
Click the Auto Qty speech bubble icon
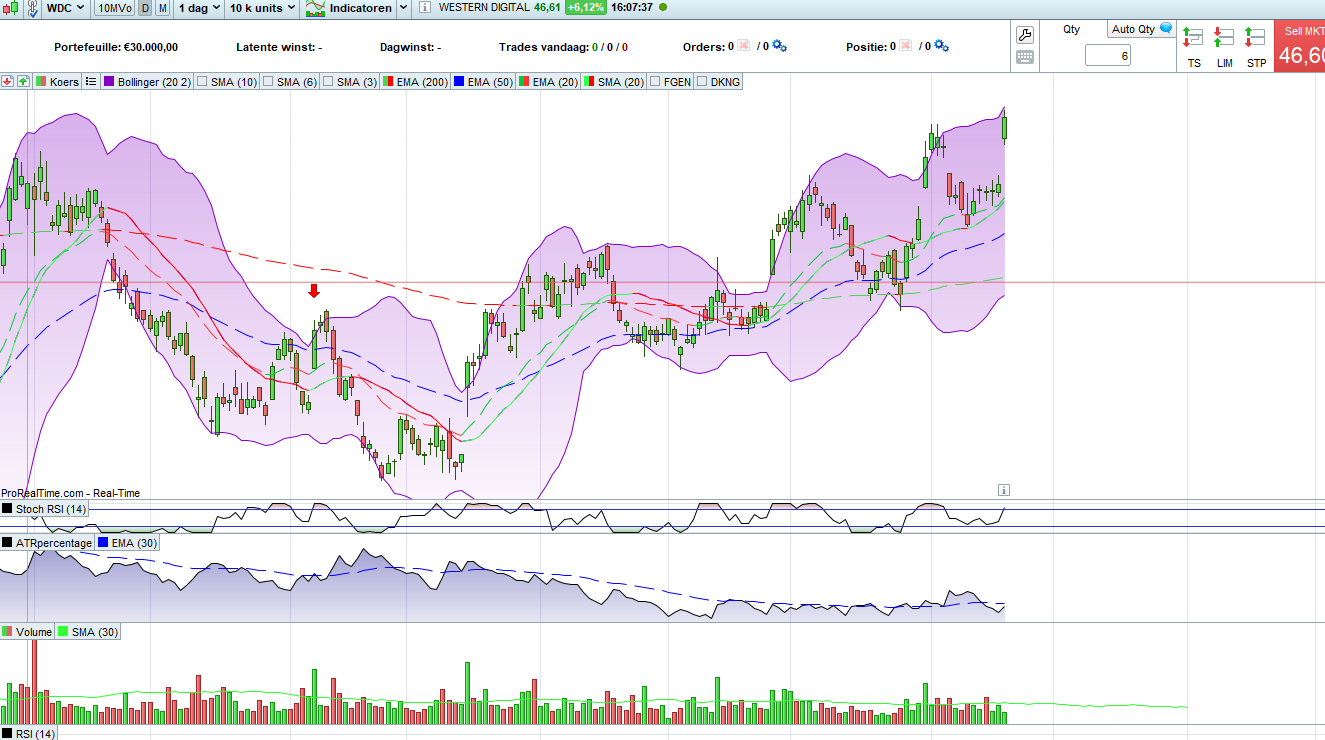[1166, 29]
